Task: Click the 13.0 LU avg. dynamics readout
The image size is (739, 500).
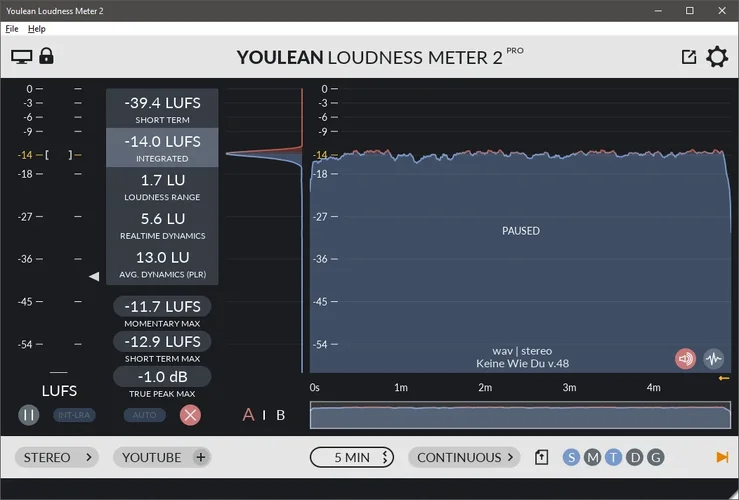Action: point(162,264)
